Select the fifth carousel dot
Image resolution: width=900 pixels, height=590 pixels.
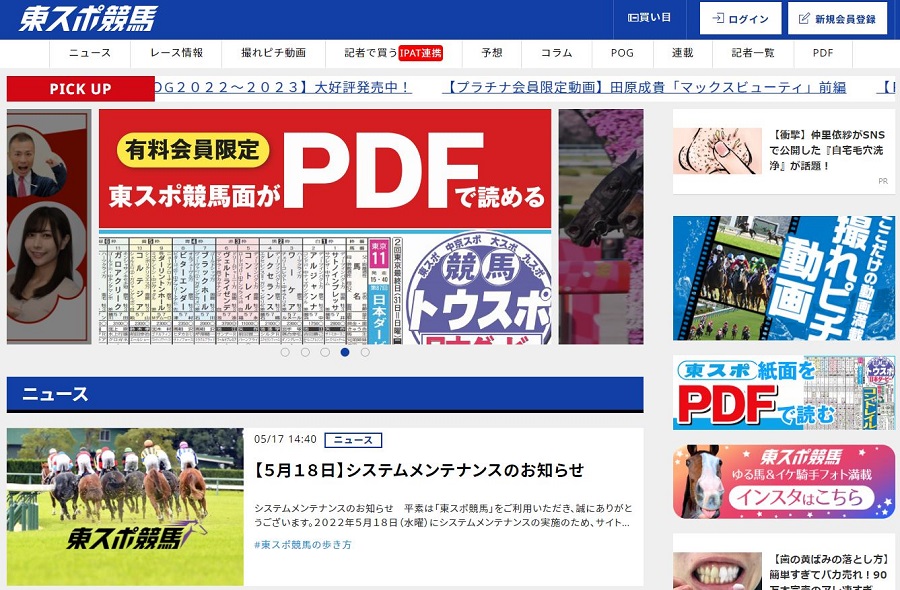coord(365,352)
